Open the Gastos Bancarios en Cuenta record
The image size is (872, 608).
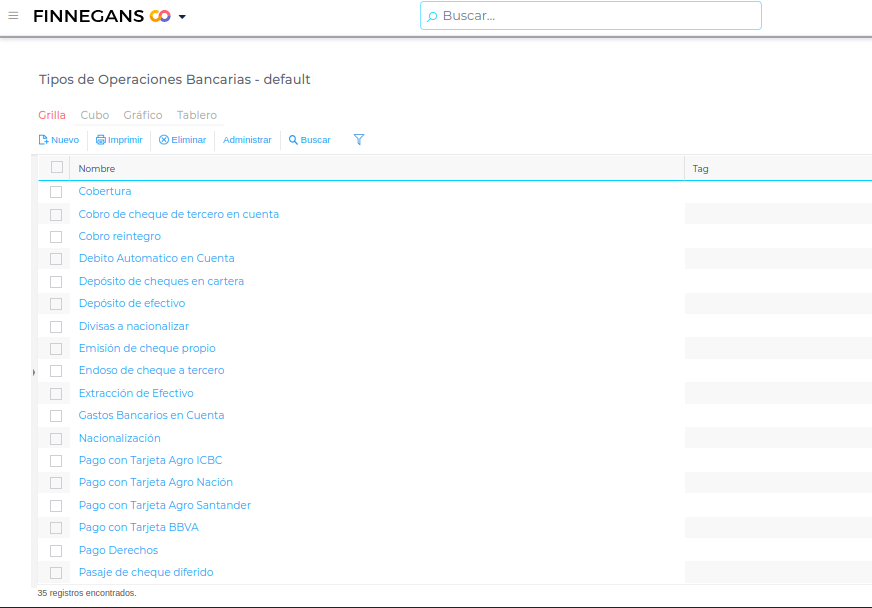coord(151,415)
